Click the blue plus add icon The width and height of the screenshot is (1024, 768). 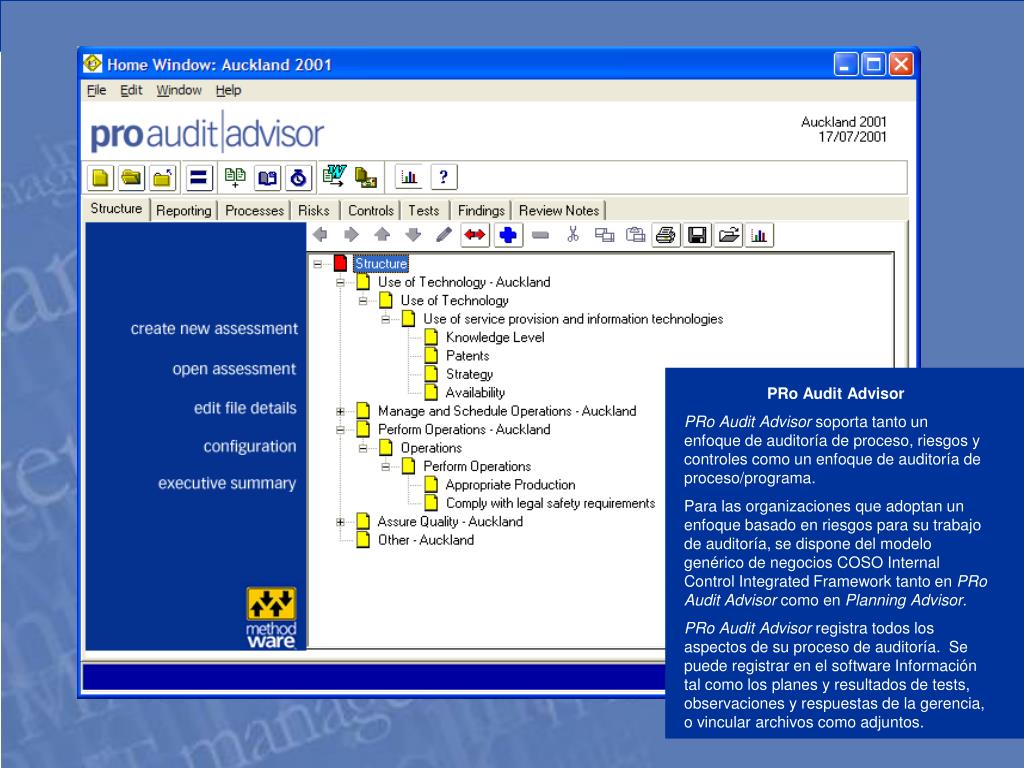508,235
